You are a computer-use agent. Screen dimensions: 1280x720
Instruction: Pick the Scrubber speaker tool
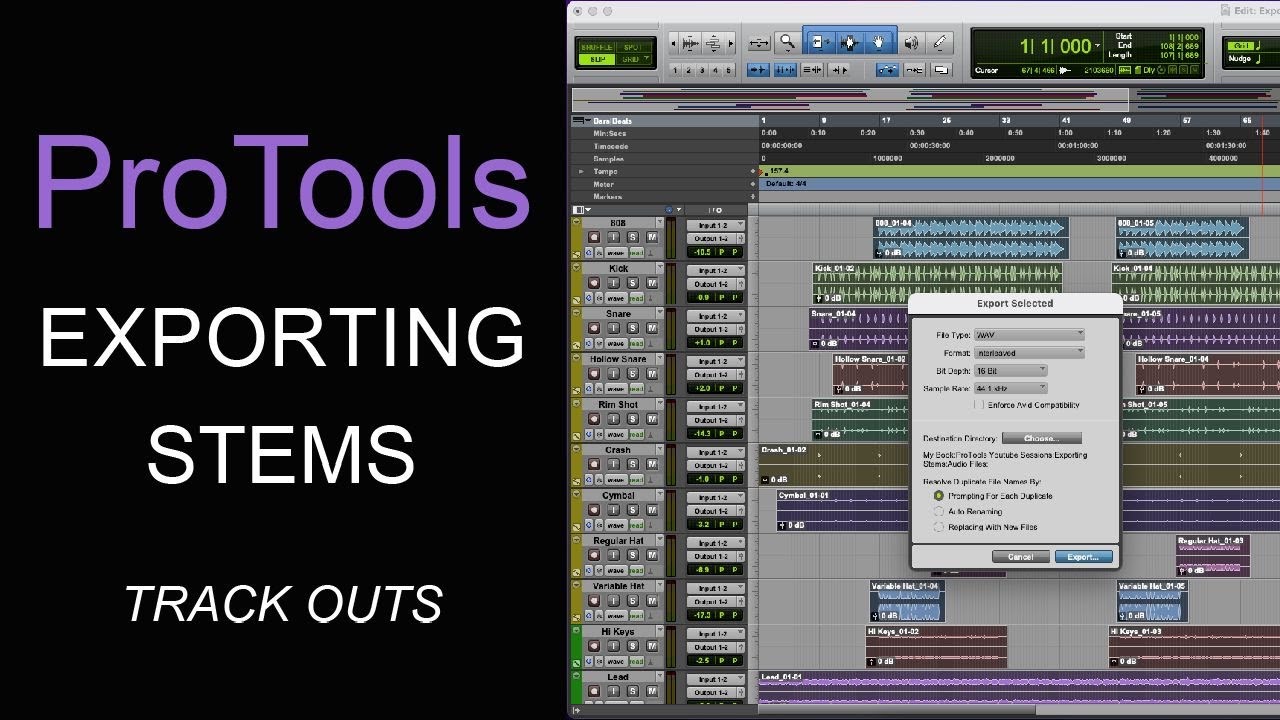pos(911,43)
